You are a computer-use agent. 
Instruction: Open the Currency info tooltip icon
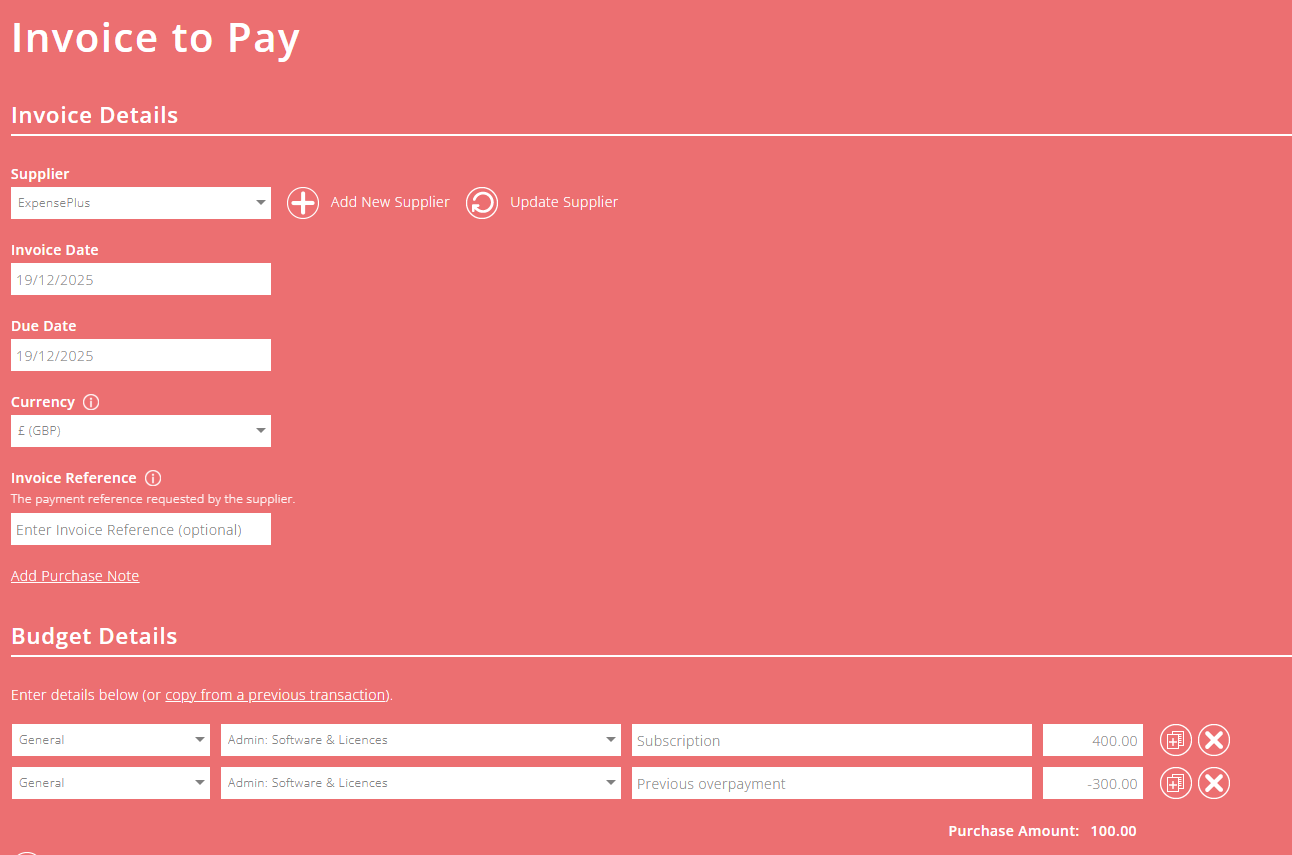pos(91,402)
